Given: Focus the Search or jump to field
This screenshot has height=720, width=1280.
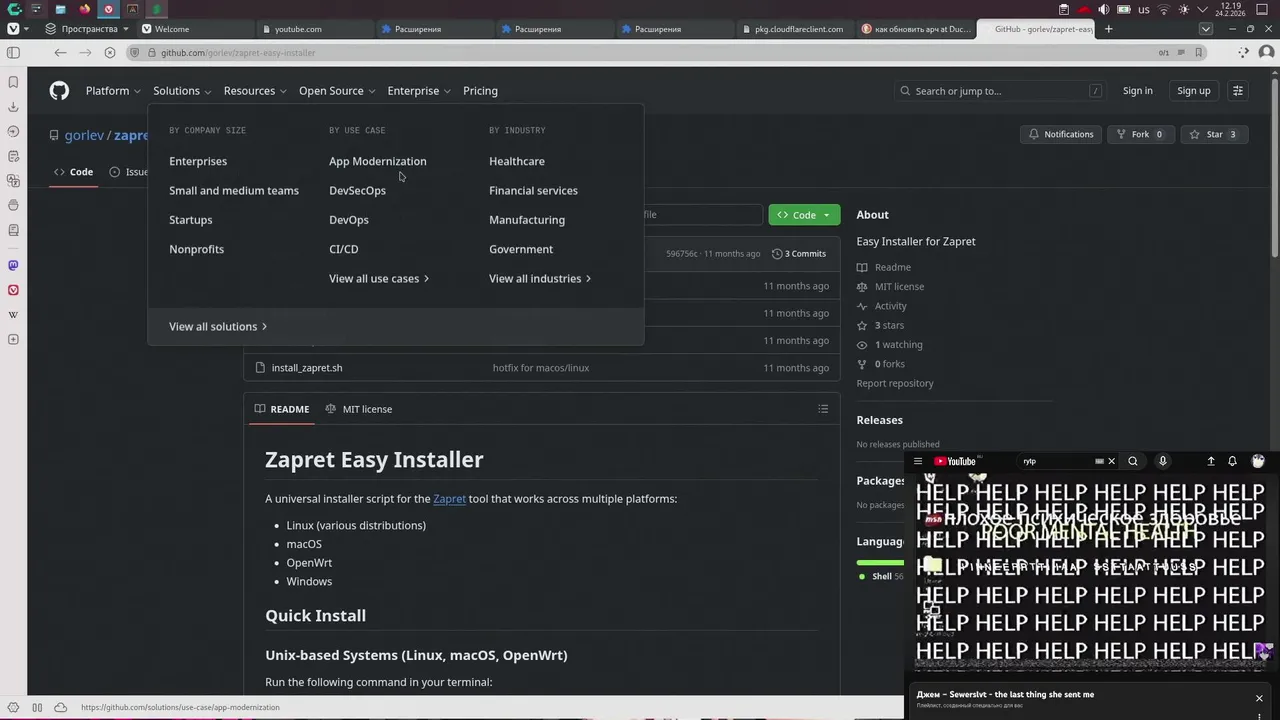Looking at the screenshot, I should [1001, 91].
